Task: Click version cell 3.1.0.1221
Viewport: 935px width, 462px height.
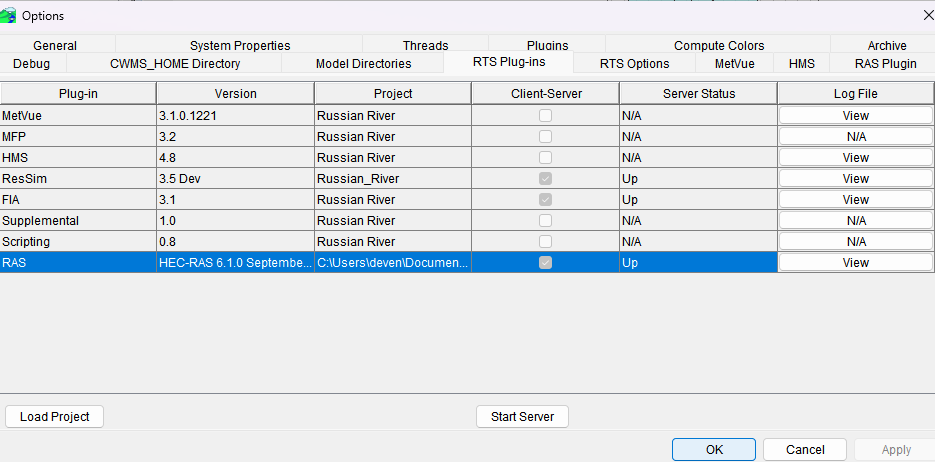Action: [236, 116]
